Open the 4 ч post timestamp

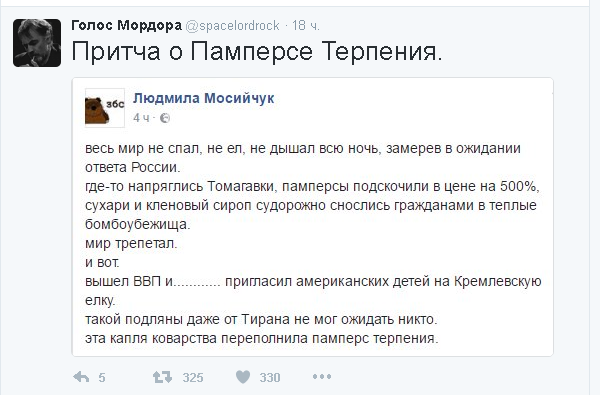(141, 118)
